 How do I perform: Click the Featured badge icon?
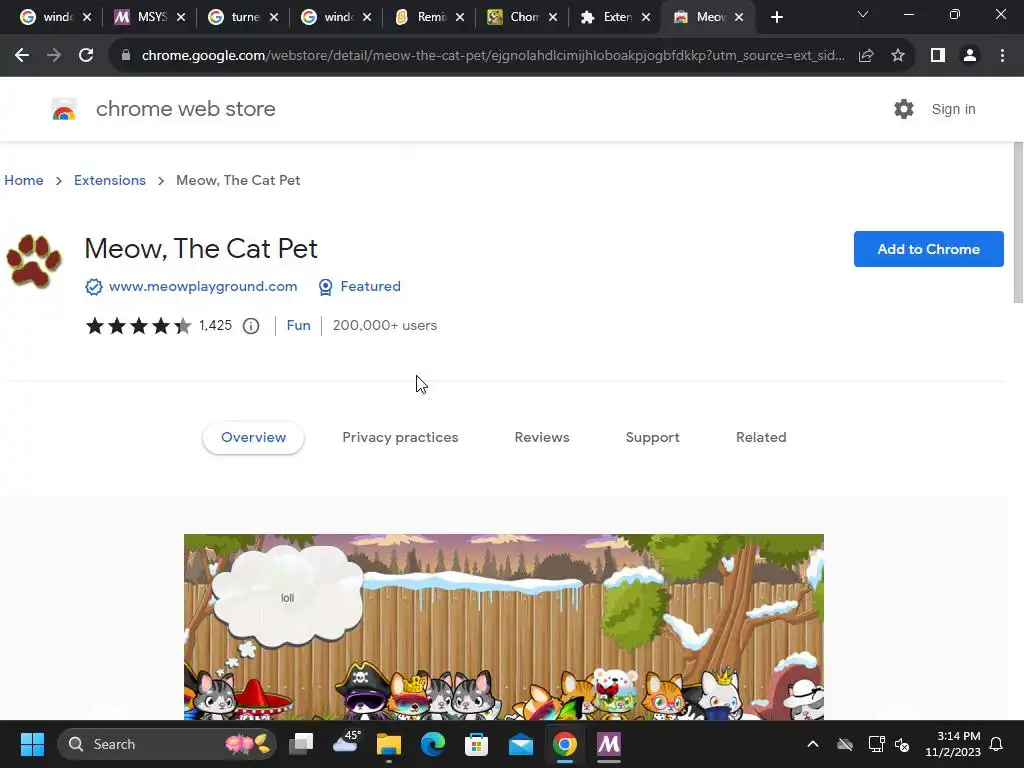pyautogui.click(x=325, y=287)
